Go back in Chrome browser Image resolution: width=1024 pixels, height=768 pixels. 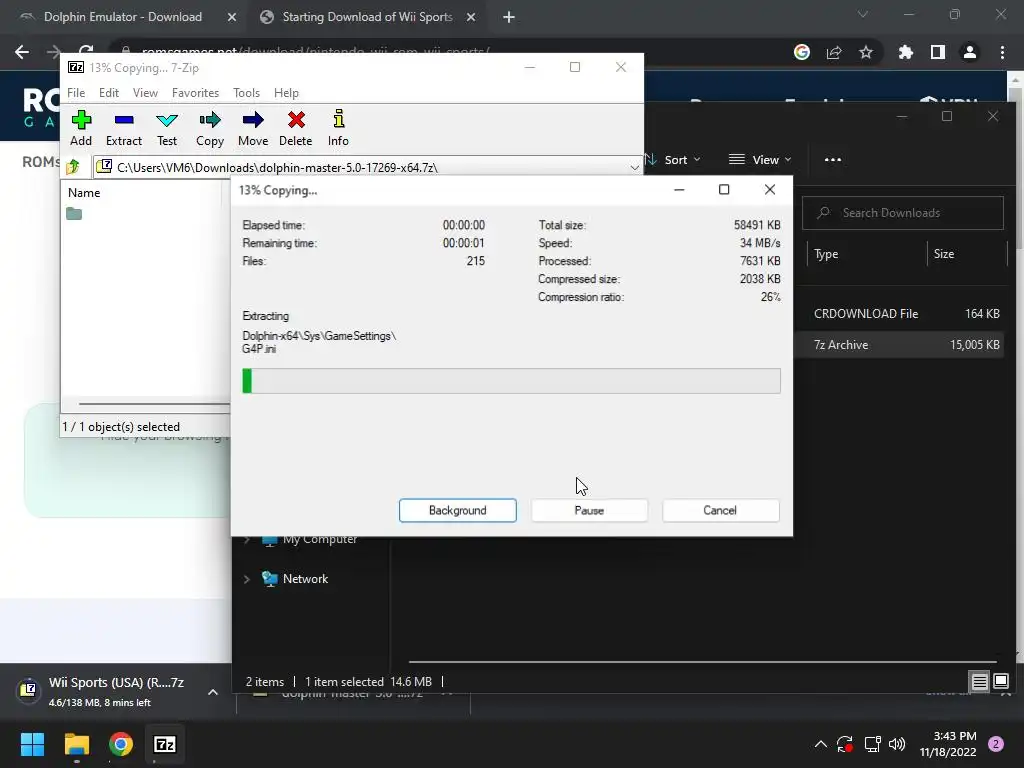22,52
